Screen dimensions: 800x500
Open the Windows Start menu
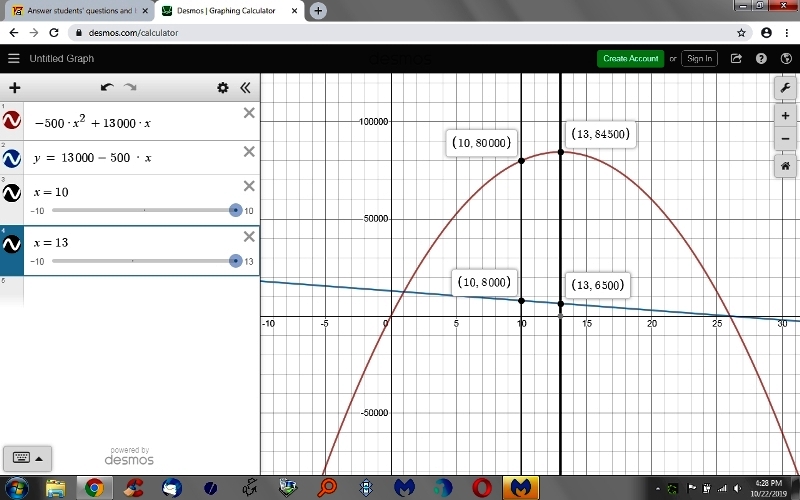[17, 488]
